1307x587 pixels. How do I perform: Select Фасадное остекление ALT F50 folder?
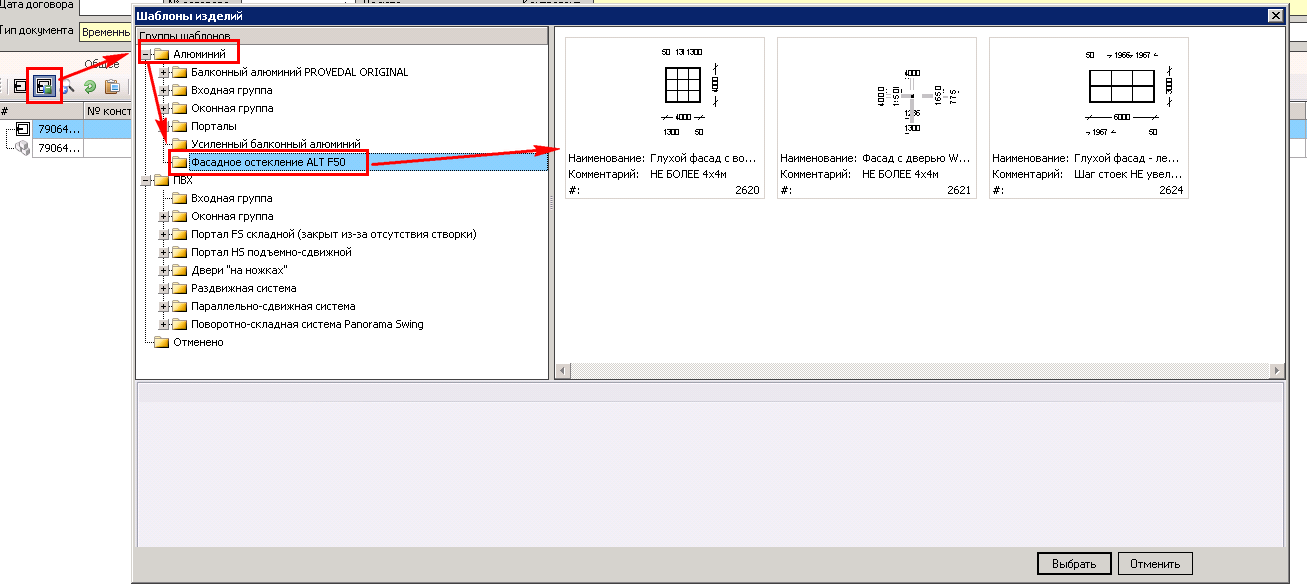tap(268, 162)
